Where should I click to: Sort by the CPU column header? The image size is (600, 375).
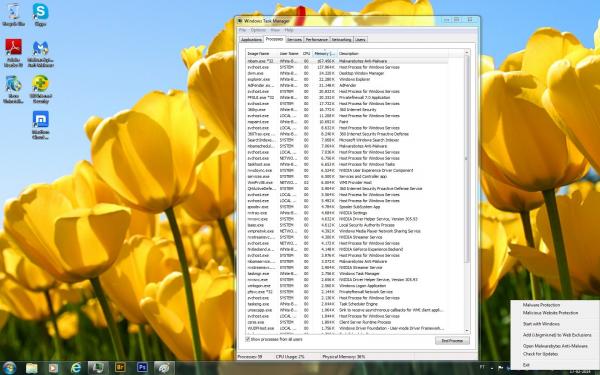(307, 54)
